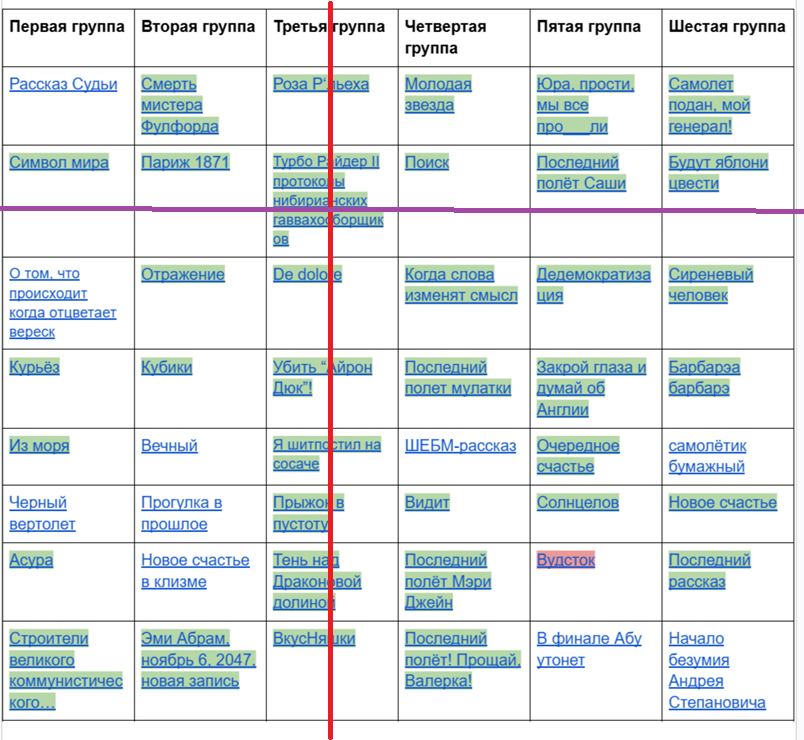Click the 'Асура' link
Image resolution: width=804 pixels, height=740 pixels.
pyautogui.click(x=31, y=559)
